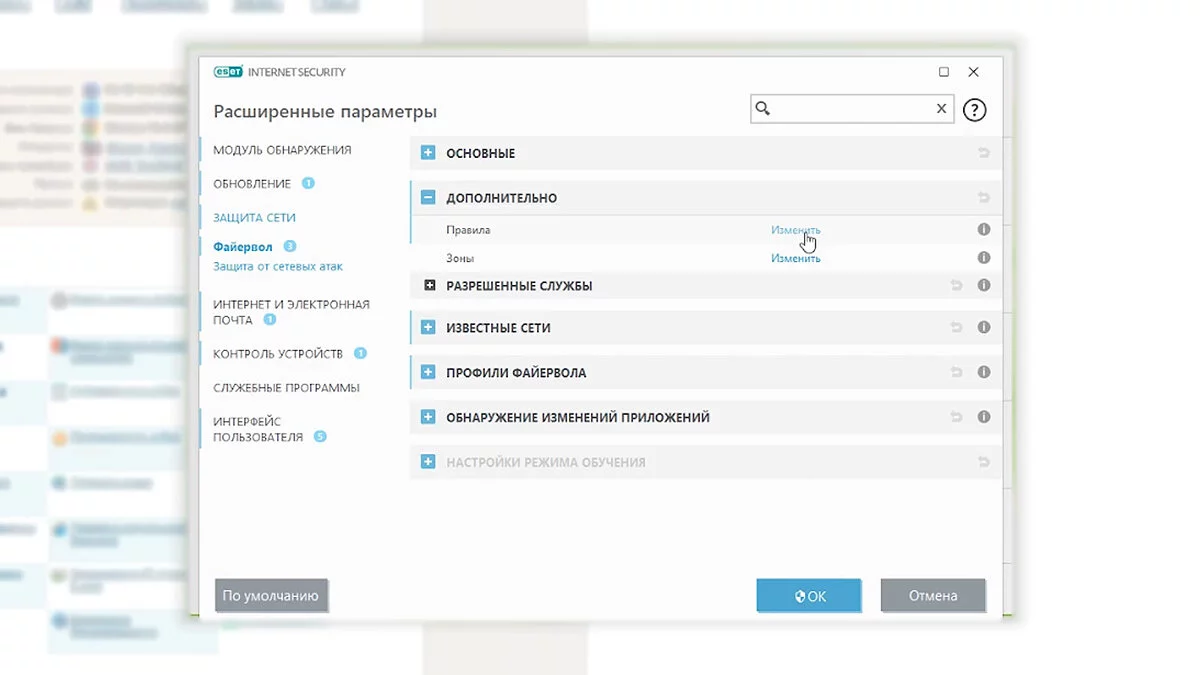
Task: Open Модуль обнаружения settings category
Action: (x=282, y=150)
